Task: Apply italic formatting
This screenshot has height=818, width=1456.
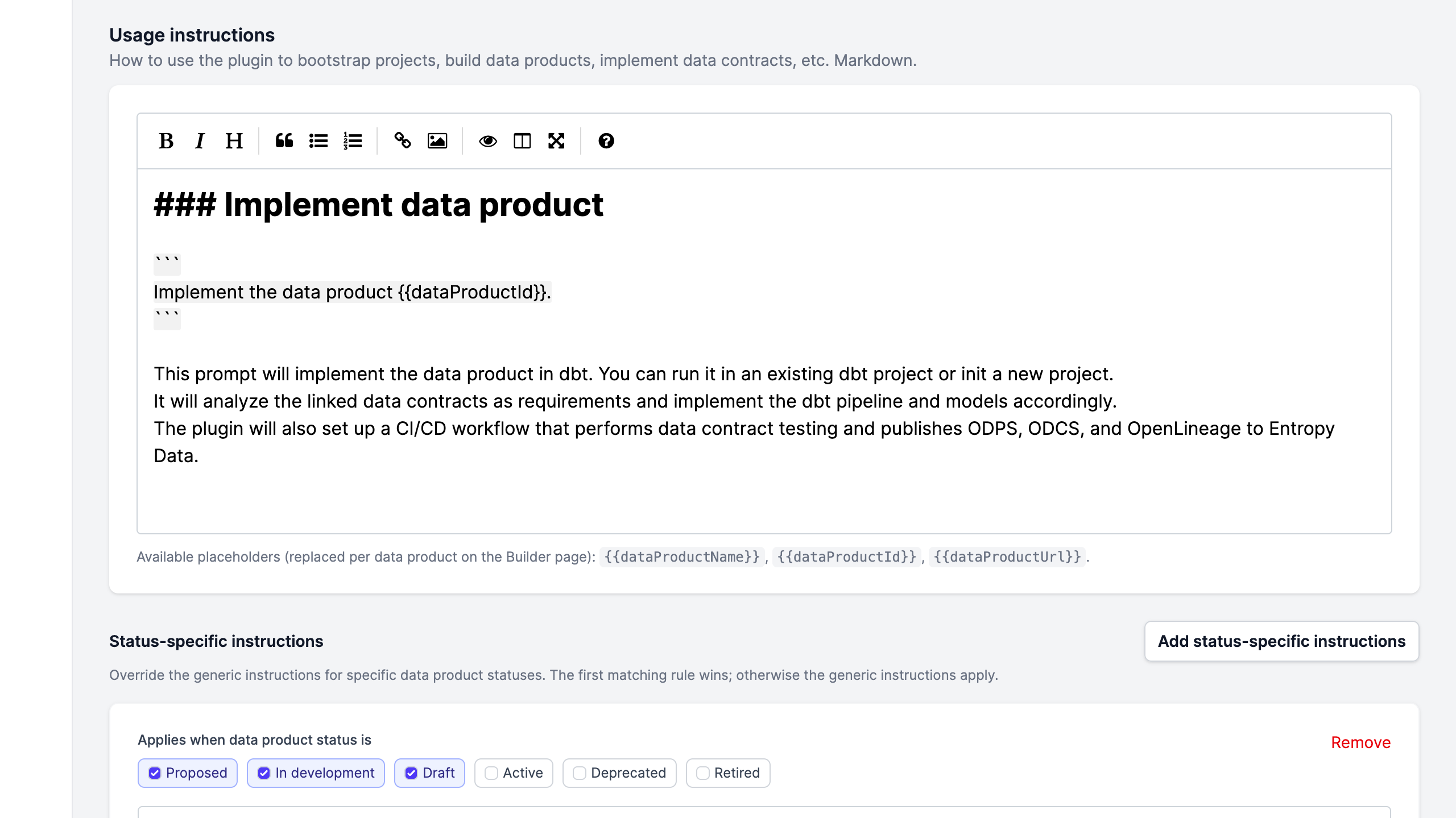Action: point(200,141)
